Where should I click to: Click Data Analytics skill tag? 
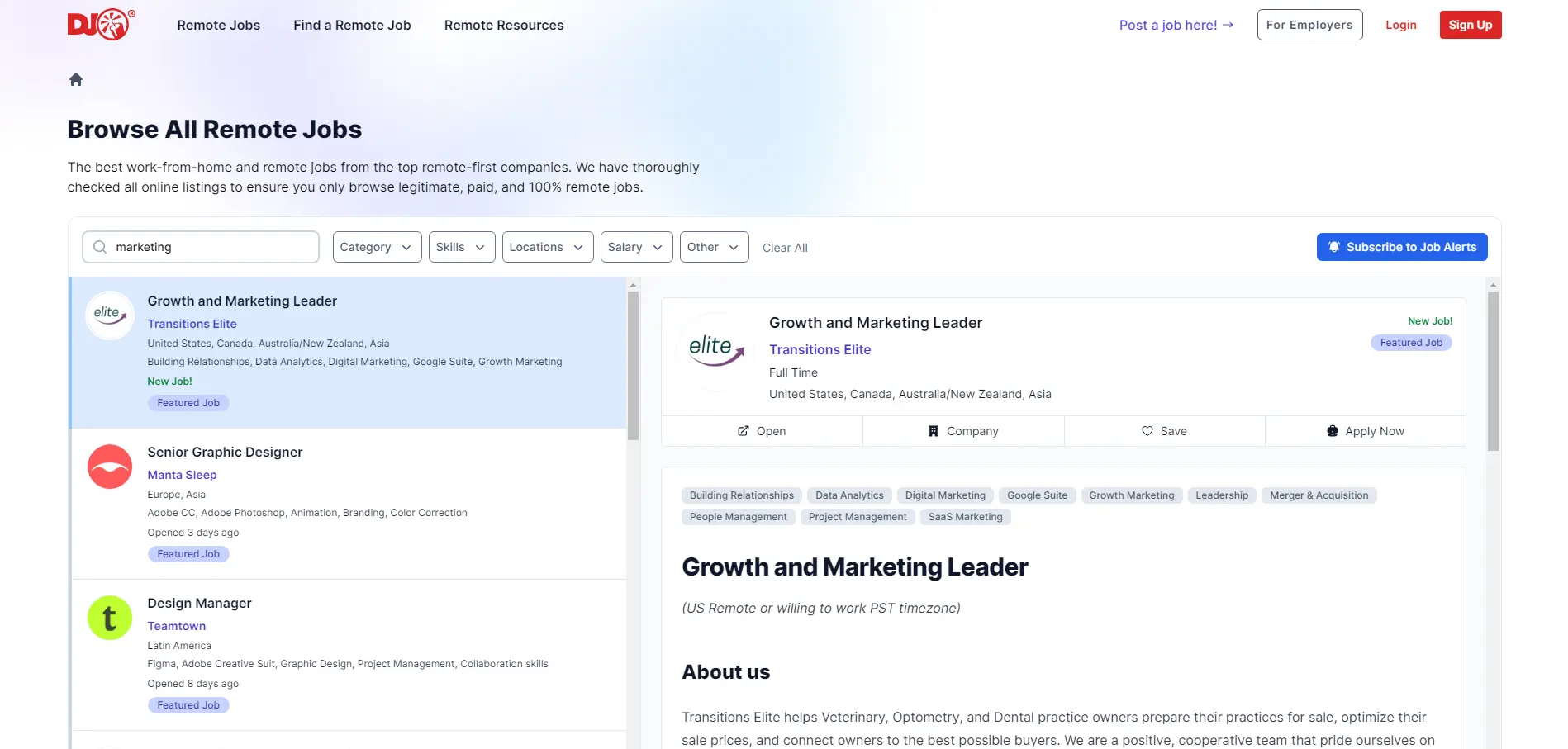click(x=849, y=495)
